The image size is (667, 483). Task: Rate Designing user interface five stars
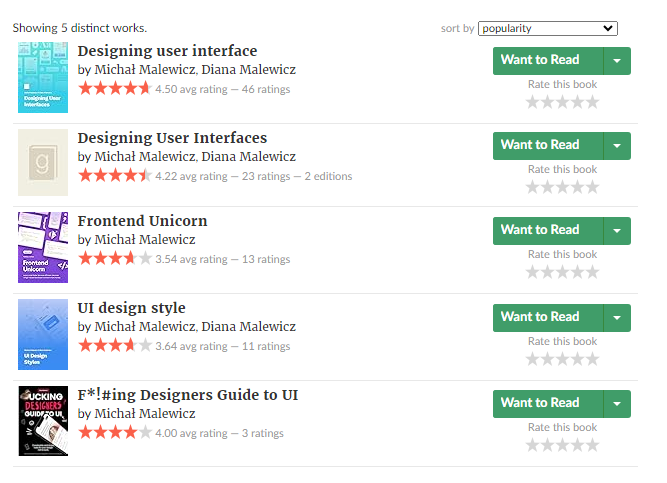592,102
